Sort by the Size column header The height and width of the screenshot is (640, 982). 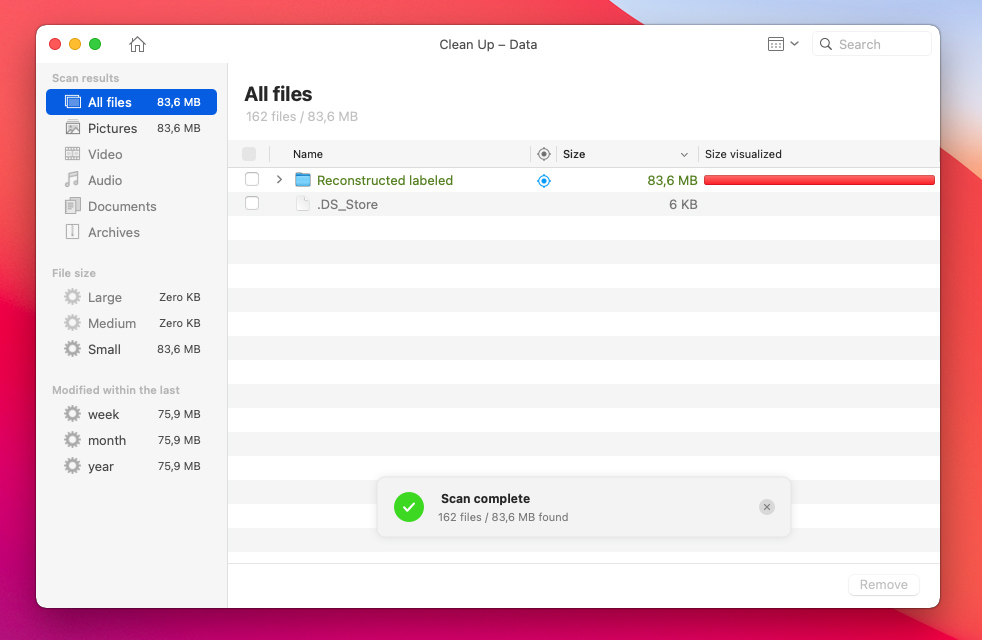574,154
